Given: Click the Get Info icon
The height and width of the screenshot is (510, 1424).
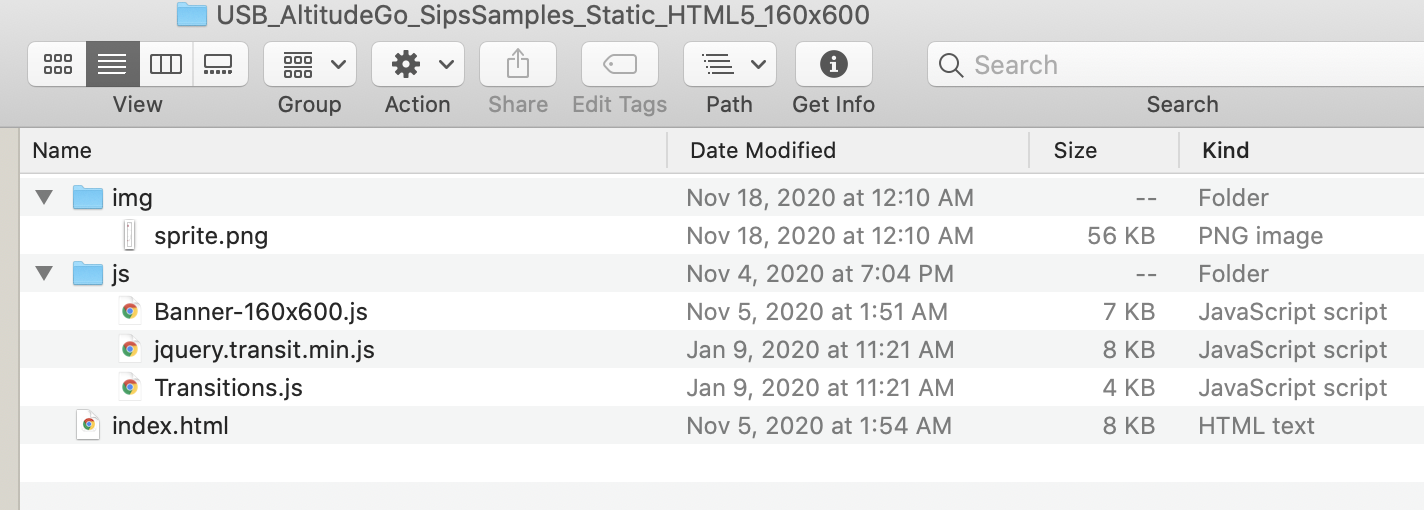Looking at the screenshot, I should pyautogui.click(x=834, y=65).
